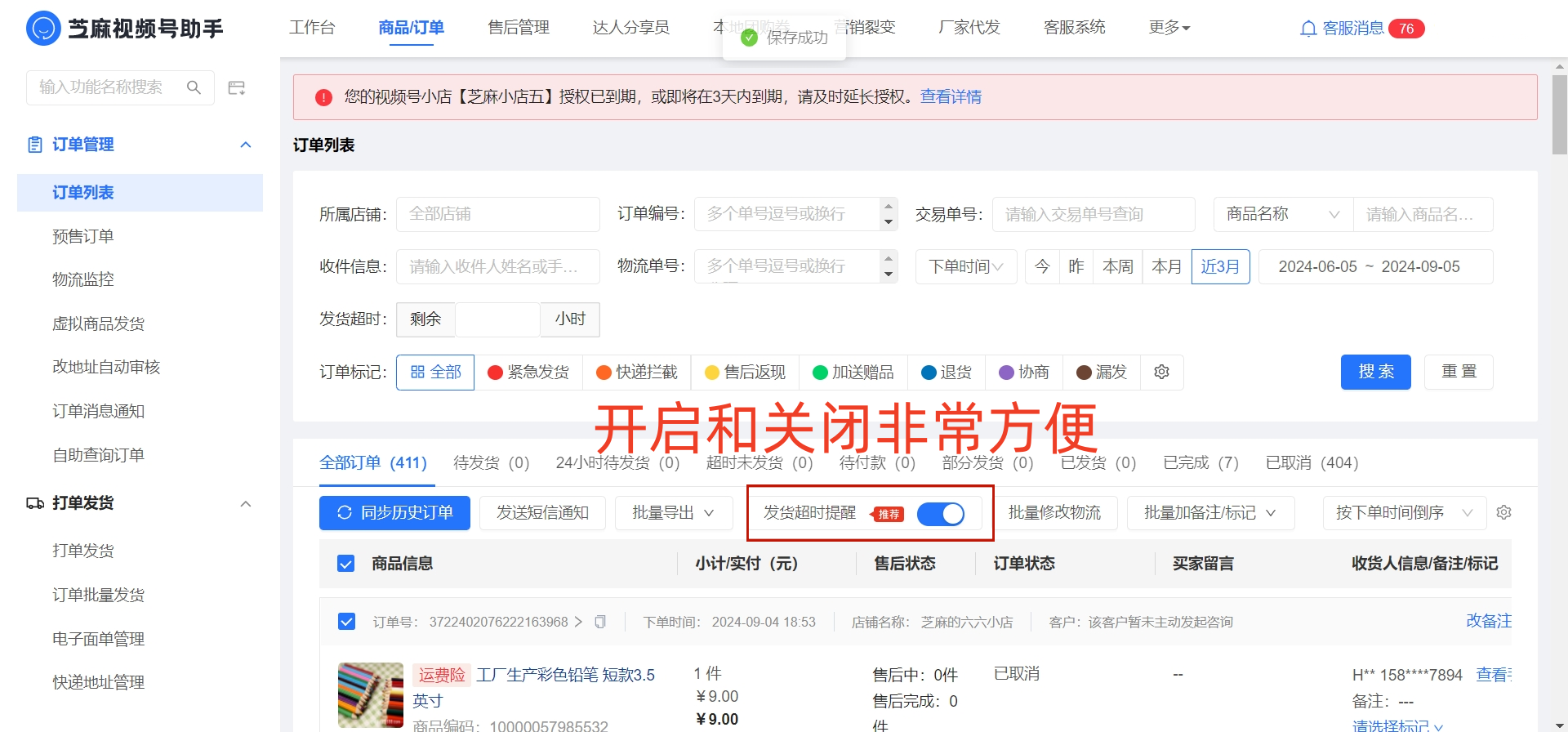This screenshot has height=732, width=1568.
Task: Open the 所属店铺 全部店铺 dropdown
Action: (498, 214)
